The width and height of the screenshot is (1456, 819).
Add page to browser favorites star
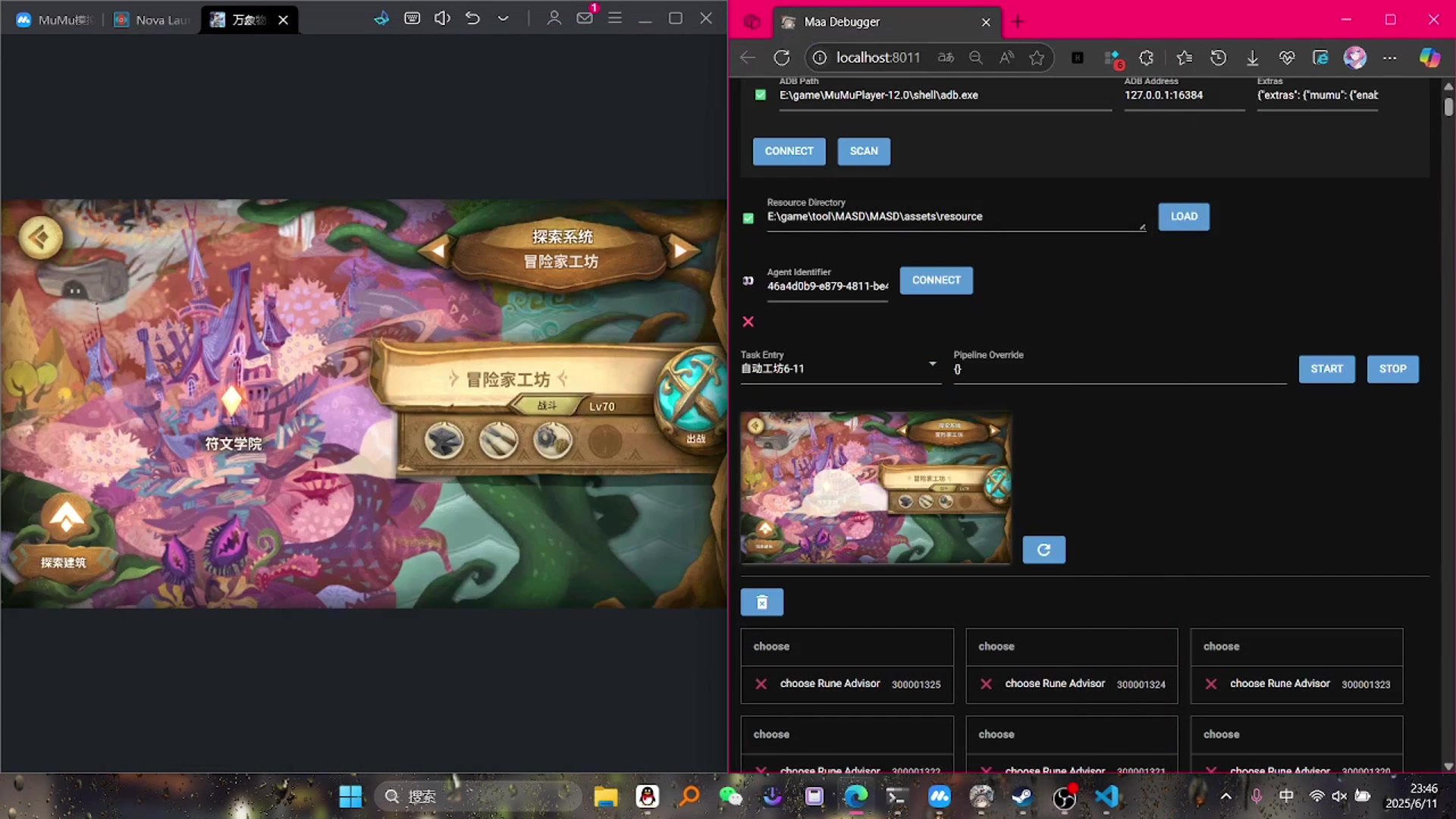point(1037,58)
